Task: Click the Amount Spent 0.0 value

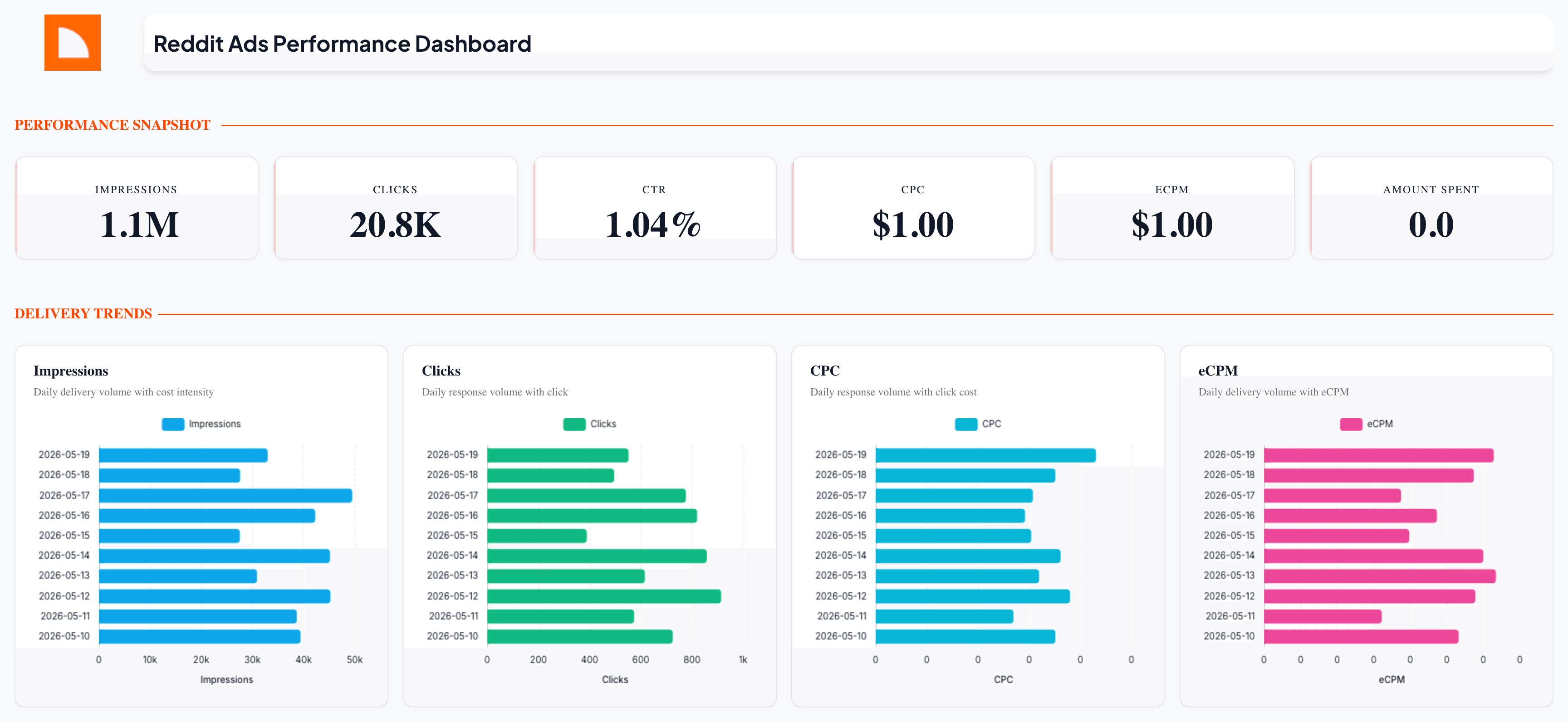Action: tap(1431, 224)
